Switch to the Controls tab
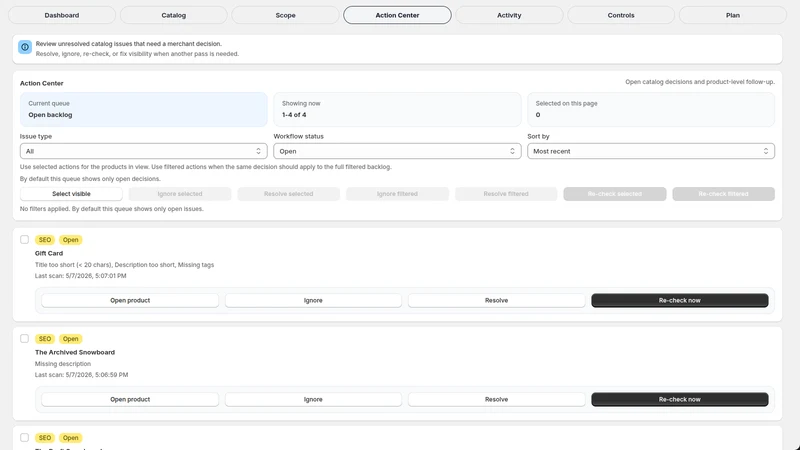The image size is (800, 450). (x=621, y=15)
